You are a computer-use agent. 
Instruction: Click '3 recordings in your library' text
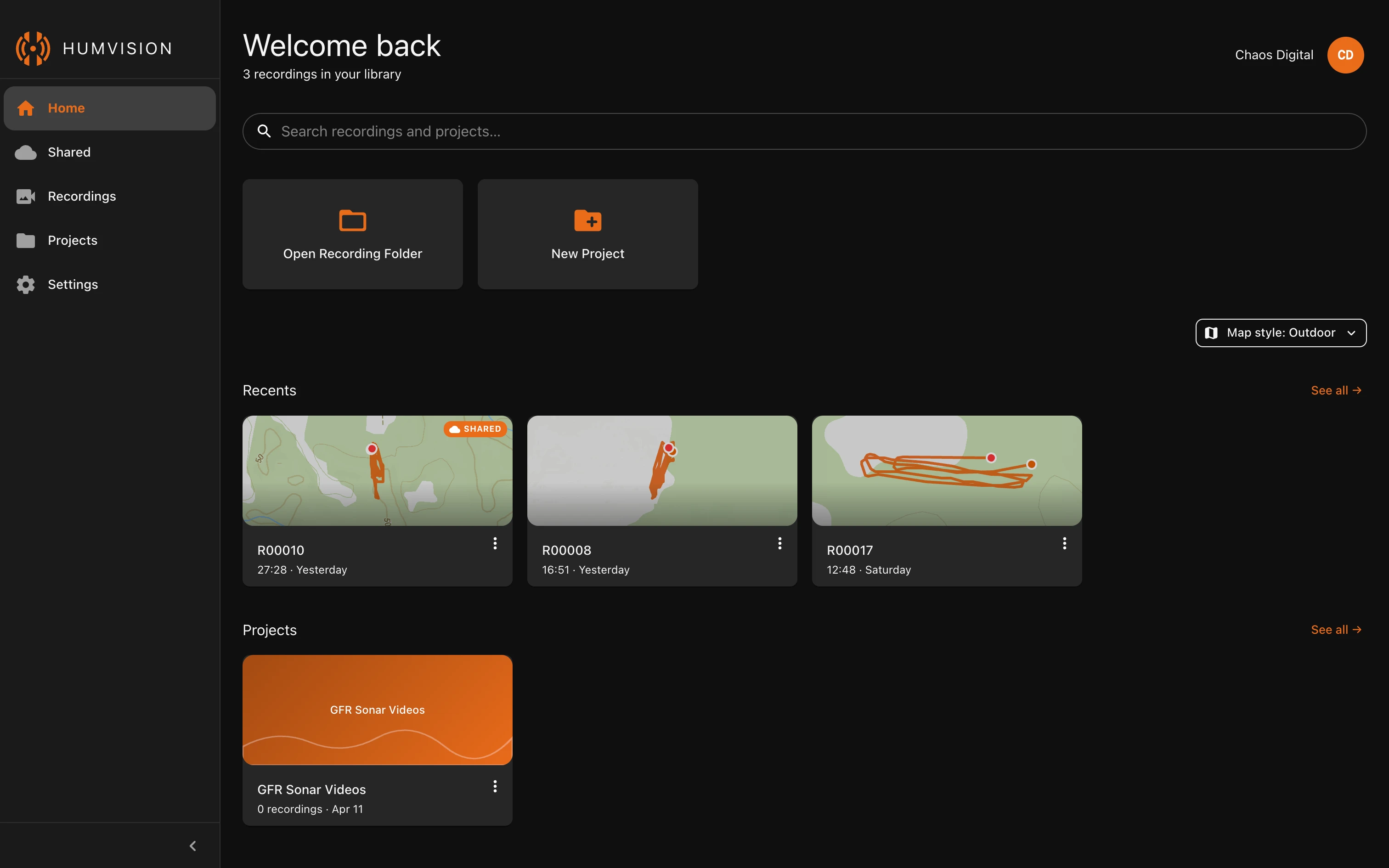[x=322, y=74]
